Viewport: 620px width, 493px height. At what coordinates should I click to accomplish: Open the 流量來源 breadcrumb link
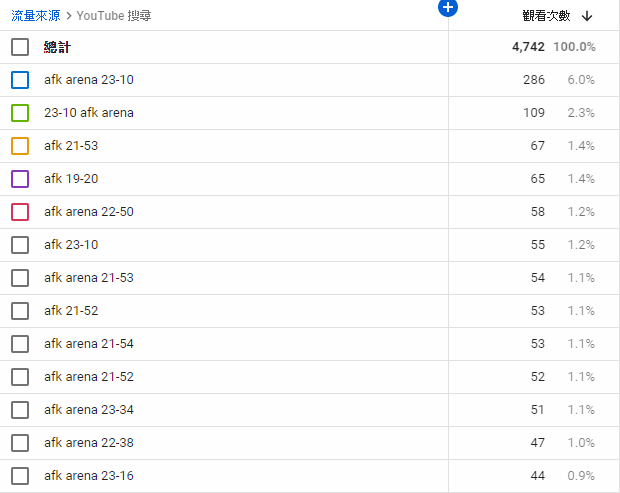[35, 16]
